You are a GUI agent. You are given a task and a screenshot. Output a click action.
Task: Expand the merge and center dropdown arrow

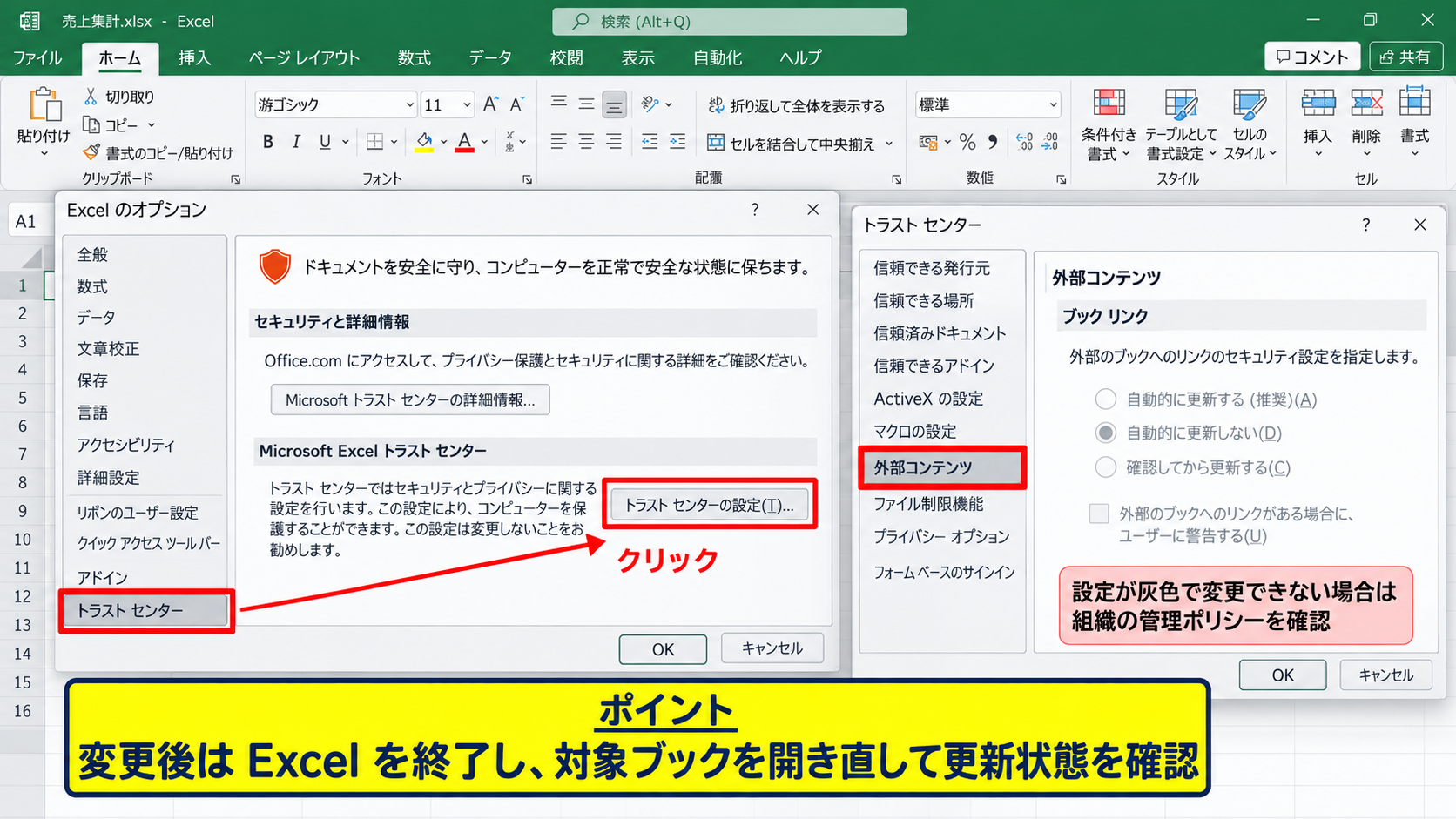pos(889,144)
